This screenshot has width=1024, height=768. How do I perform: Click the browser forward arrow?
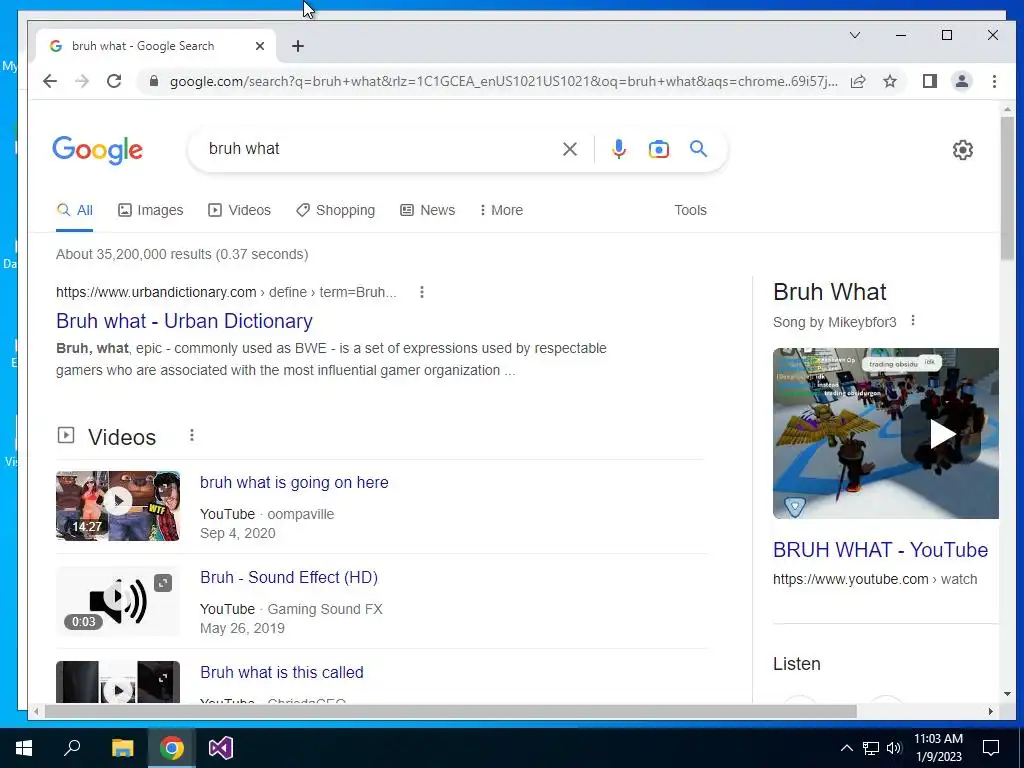82,81
